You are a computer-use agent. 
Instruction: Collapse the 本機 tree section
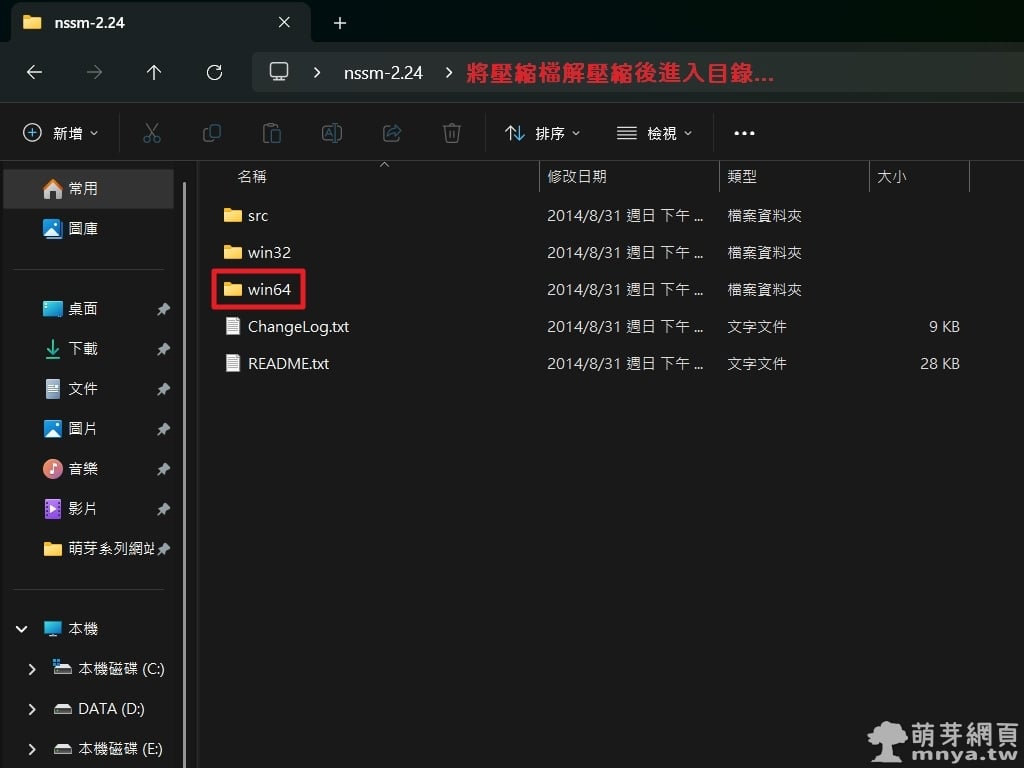point(21,629)
